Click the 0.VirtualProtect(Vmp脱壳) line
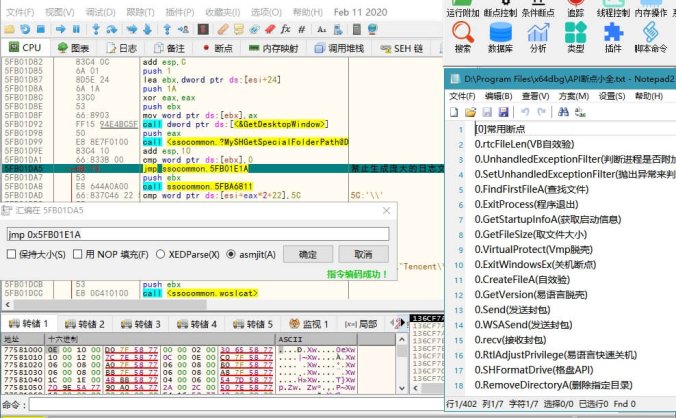676x418 pixels. point(533,250)
